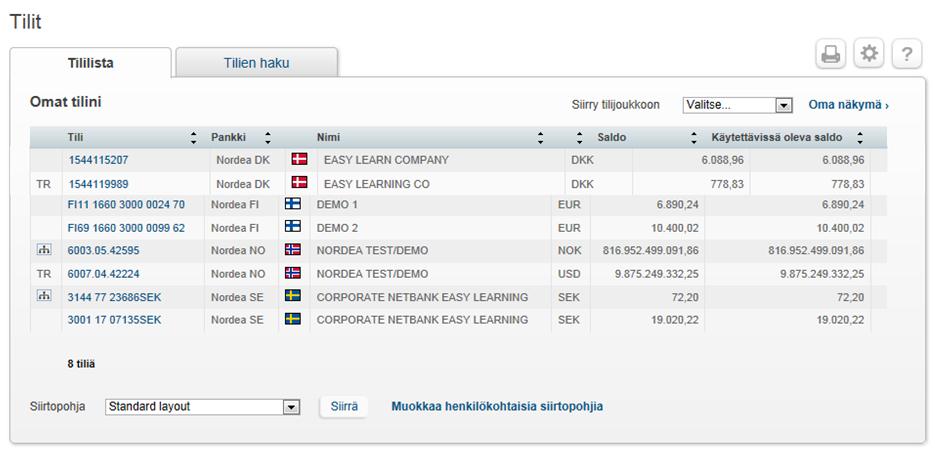Click the Norwegian flag in the NOK account row
The height and width of the screenshot is (454, 935).
point(293,249)
